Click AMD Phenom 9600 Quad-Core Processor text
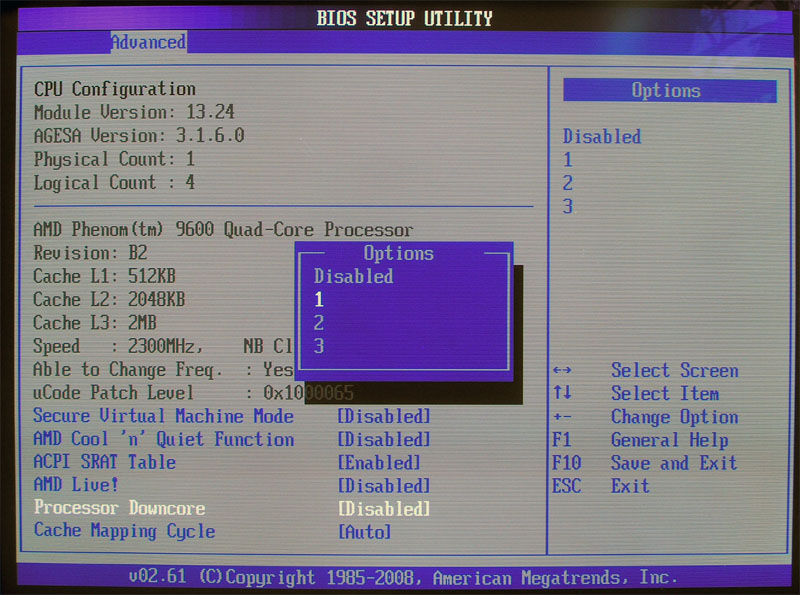Screen dimensions: 800x595 tap(223, 229)
